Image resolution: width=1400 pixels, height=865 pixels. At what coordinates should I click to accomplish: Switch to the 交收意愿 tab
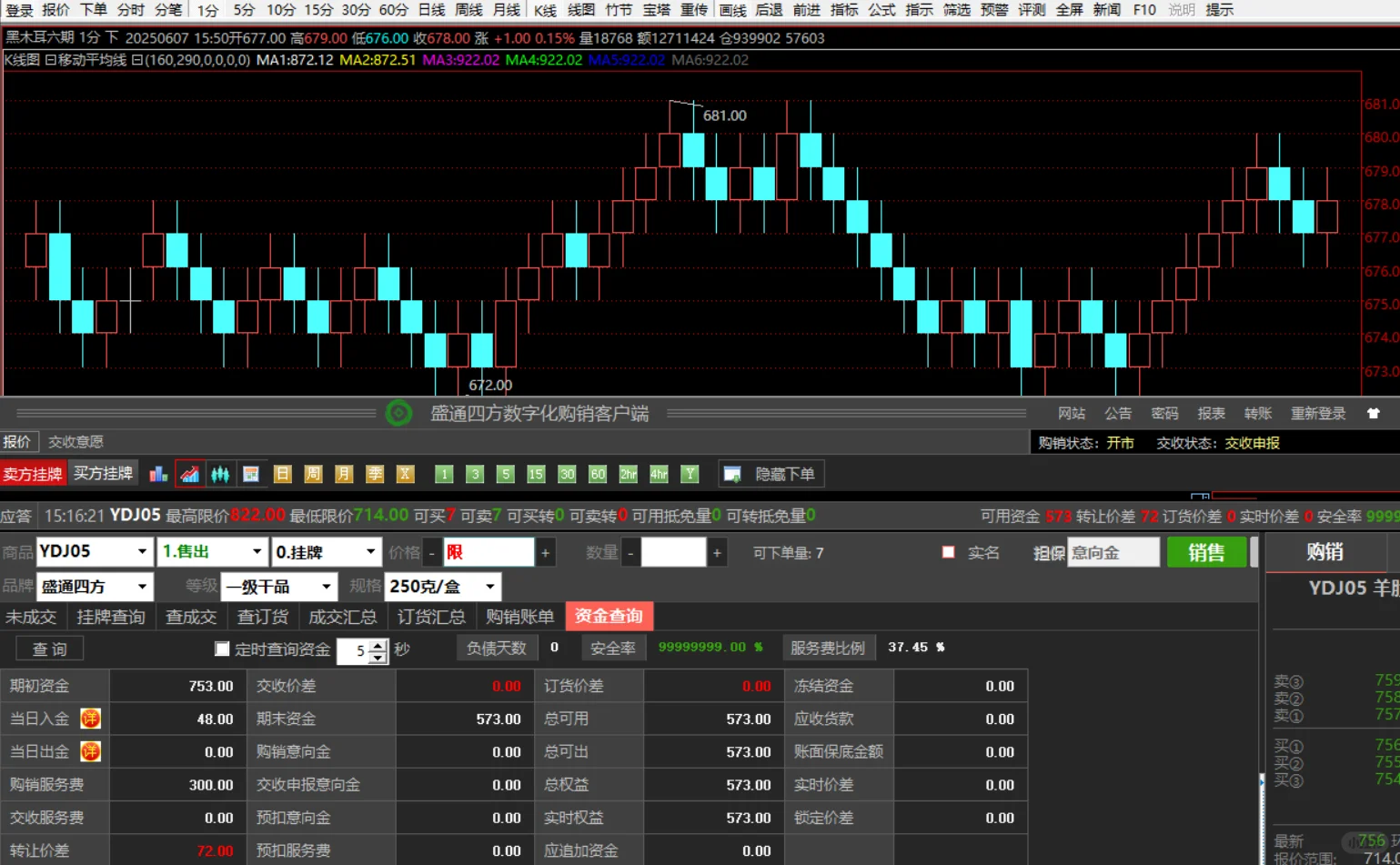click(x=76, y=442)
